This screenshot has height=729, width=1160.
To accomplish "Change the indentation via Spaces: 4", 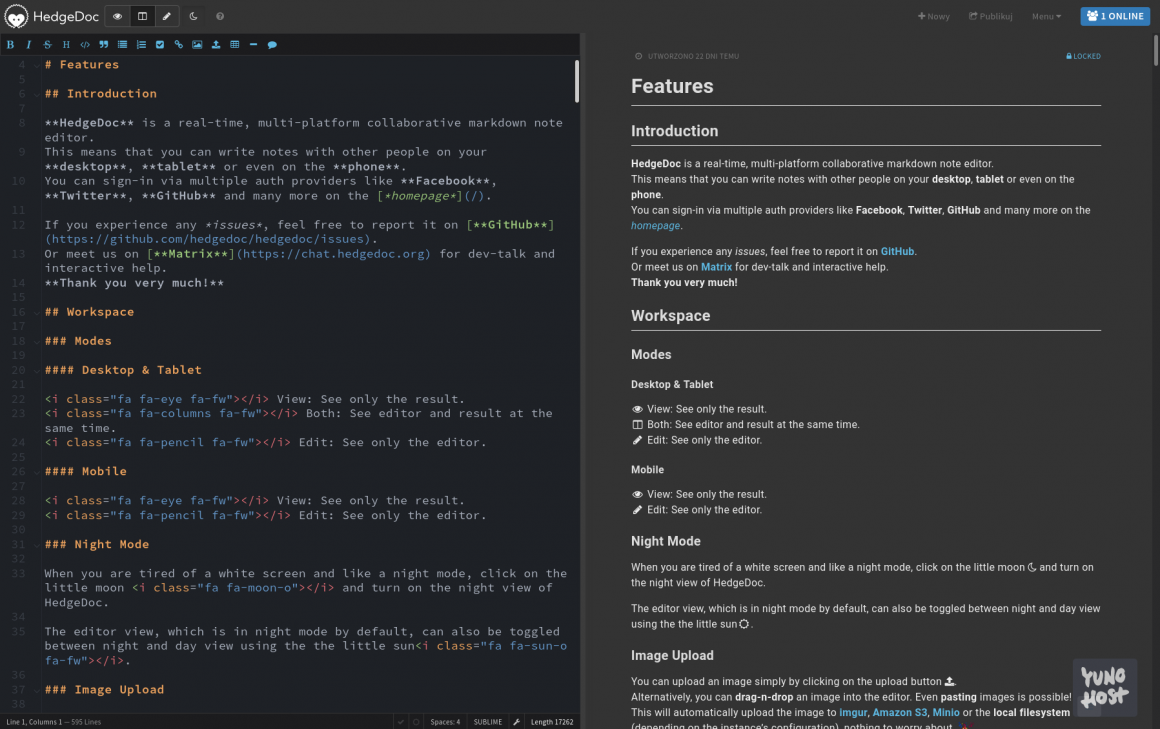I will click(445, 721).
